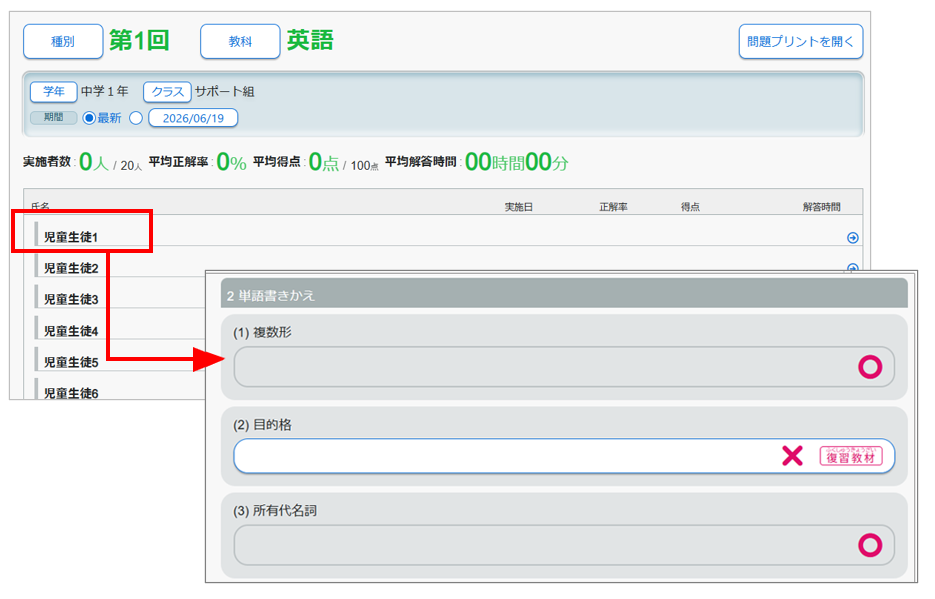This screenshot has width=935, height=599.
Task: Click the (2) 目的格 answer field
Action: point(564,456)
